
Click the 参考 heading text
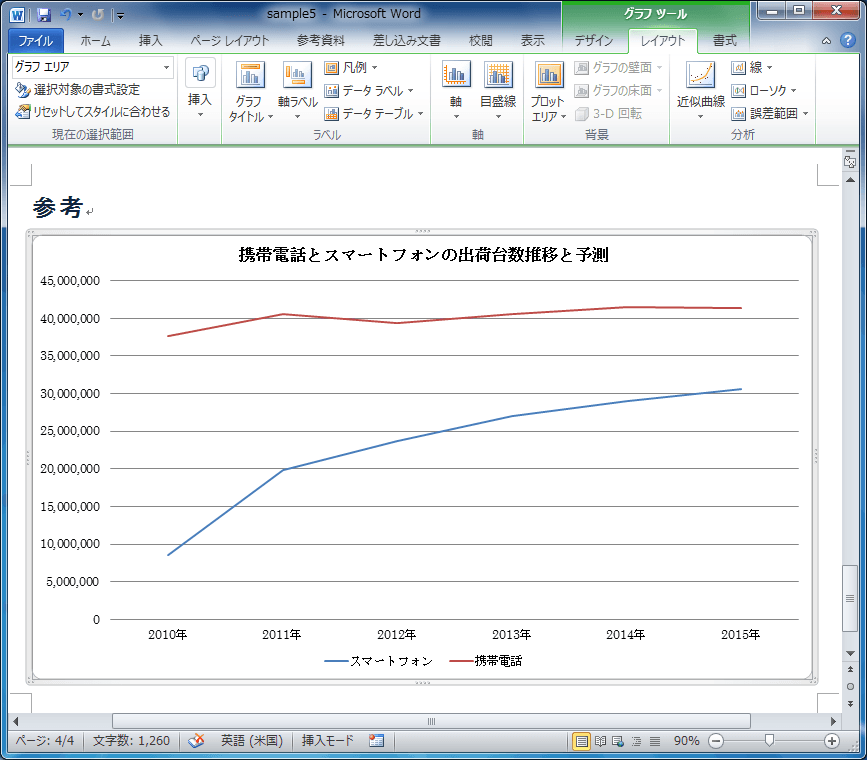(58, 207)
